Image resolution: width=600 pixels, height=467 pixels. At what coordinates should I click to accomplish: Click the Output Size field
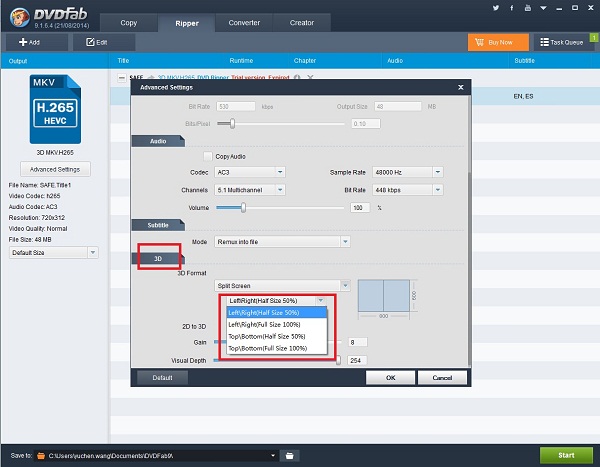pyautogui.click(x=398, y=106)
